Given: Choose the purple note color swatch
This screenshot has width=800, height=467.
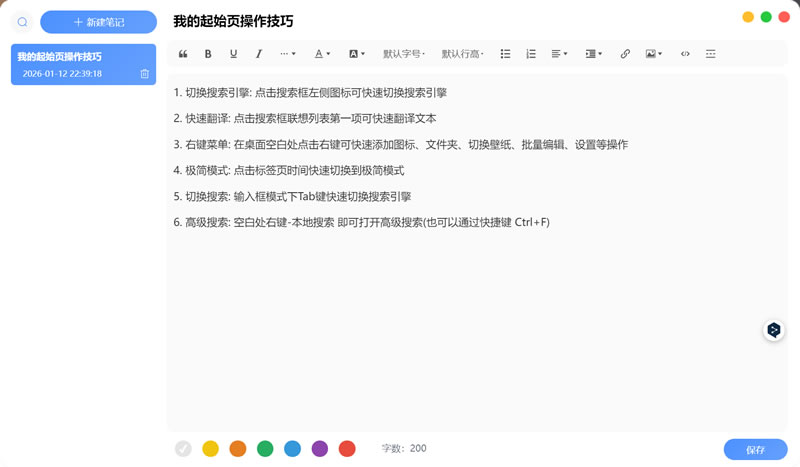Looking at the screenshot, I should pos(320,449).
